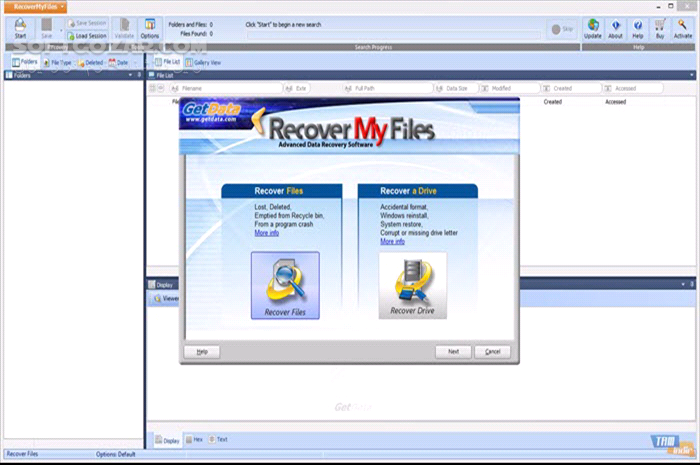Viewport: 700px width, 465px height.
Task: Click the Validate toolbar icon
Action: [x=124, y=29]
